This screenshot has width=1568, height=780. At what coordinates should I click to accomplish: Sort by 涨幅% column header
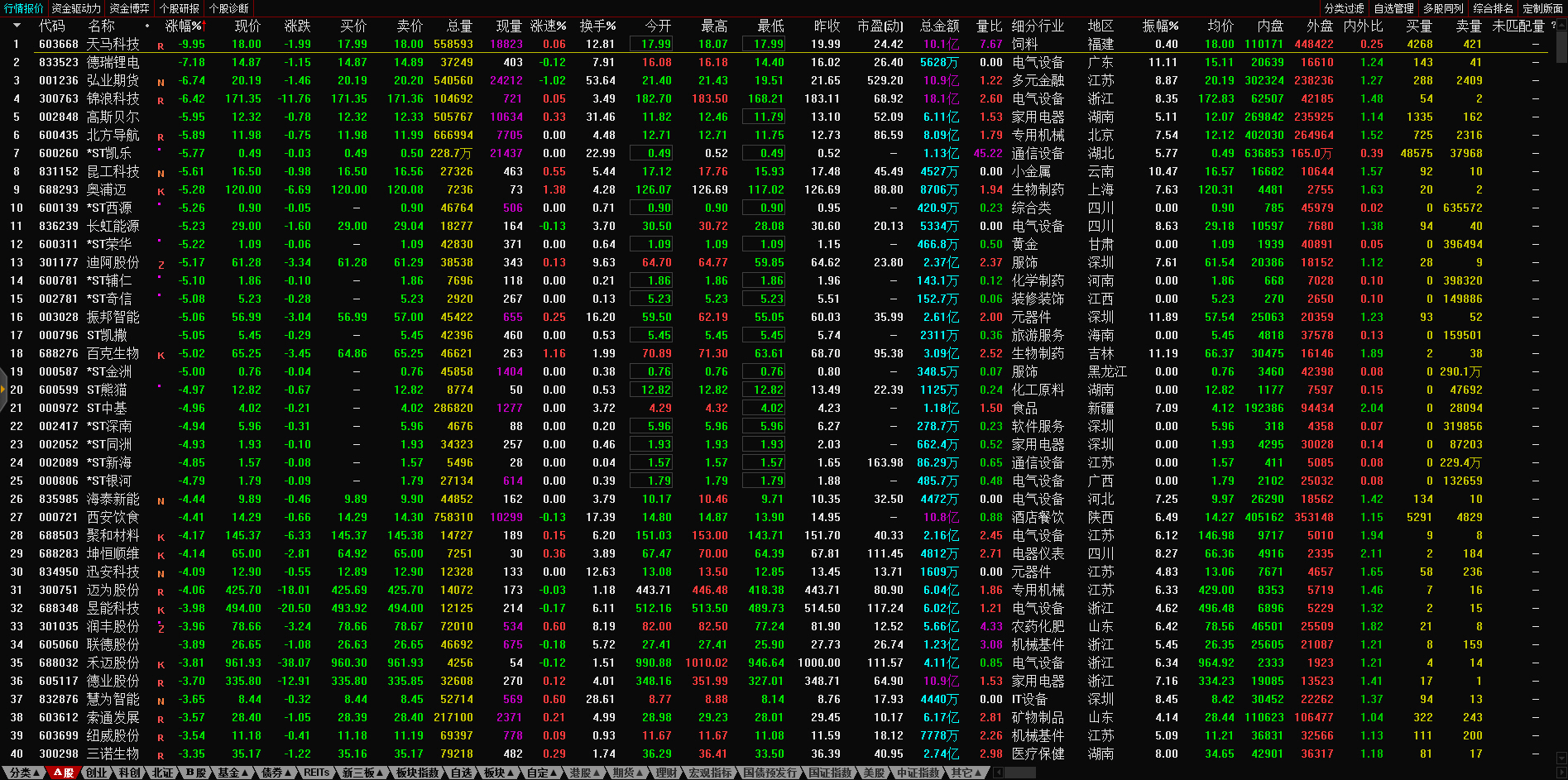pos(184,26)
